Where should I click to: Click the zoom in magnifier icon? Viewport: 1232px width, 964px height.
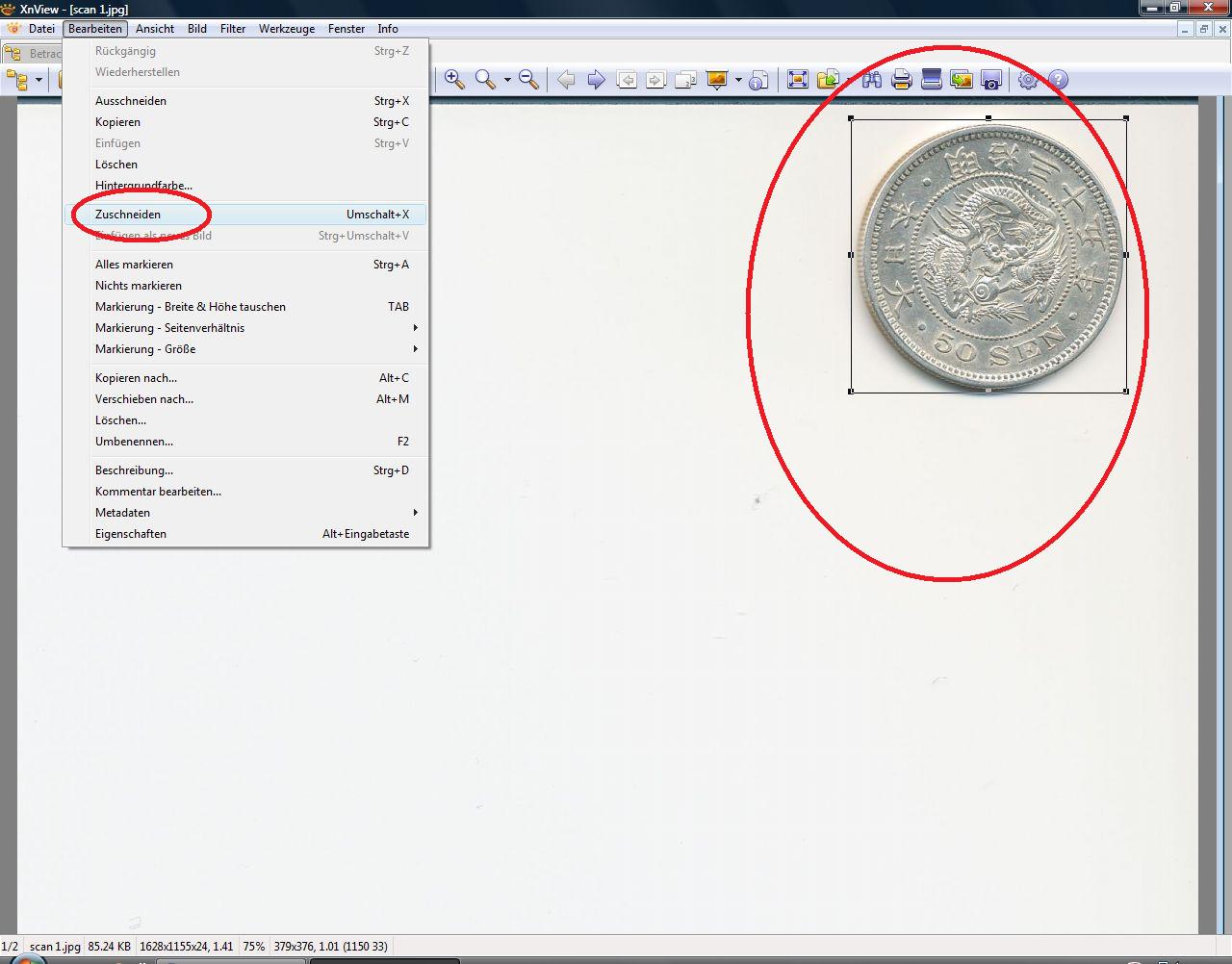(454, 80)
